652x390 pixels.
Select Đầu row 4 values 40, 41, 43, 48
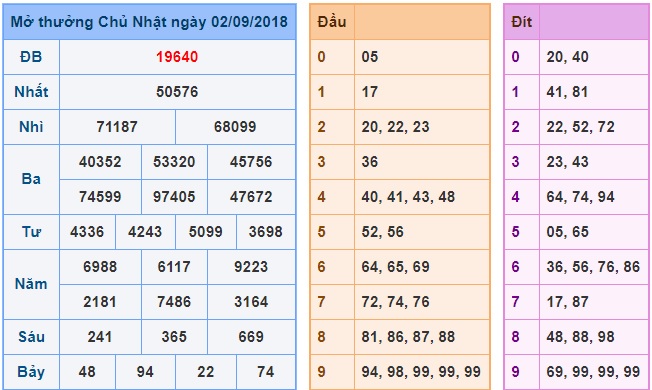[408, 197]
